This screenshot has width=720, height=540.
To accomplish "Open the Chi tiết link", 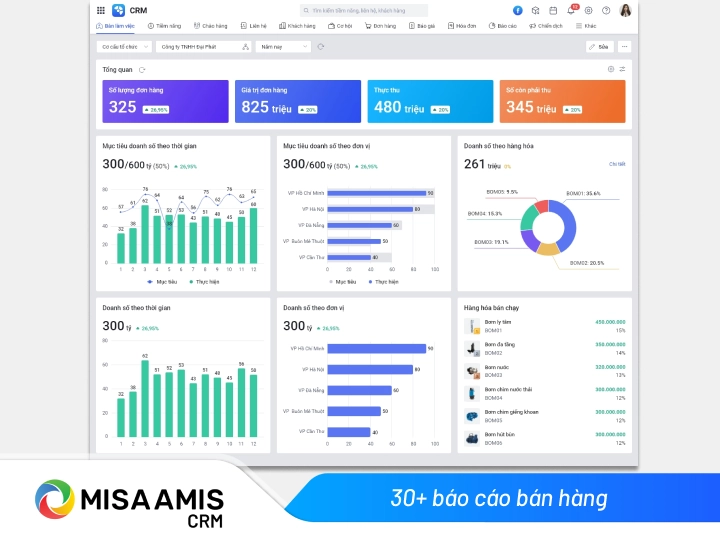I will point(617,164).
